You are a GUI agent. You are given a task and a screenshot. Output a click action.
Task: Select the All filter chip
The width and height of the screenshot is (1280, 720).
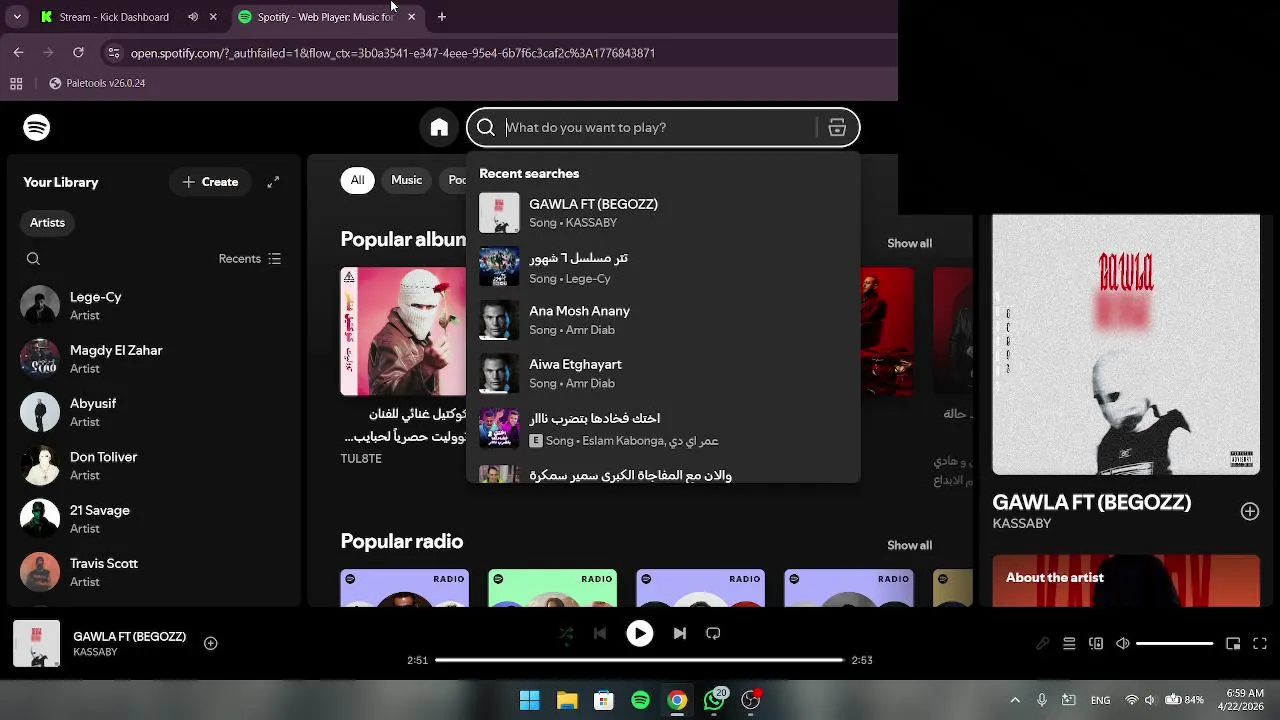[x=357, y=180]
